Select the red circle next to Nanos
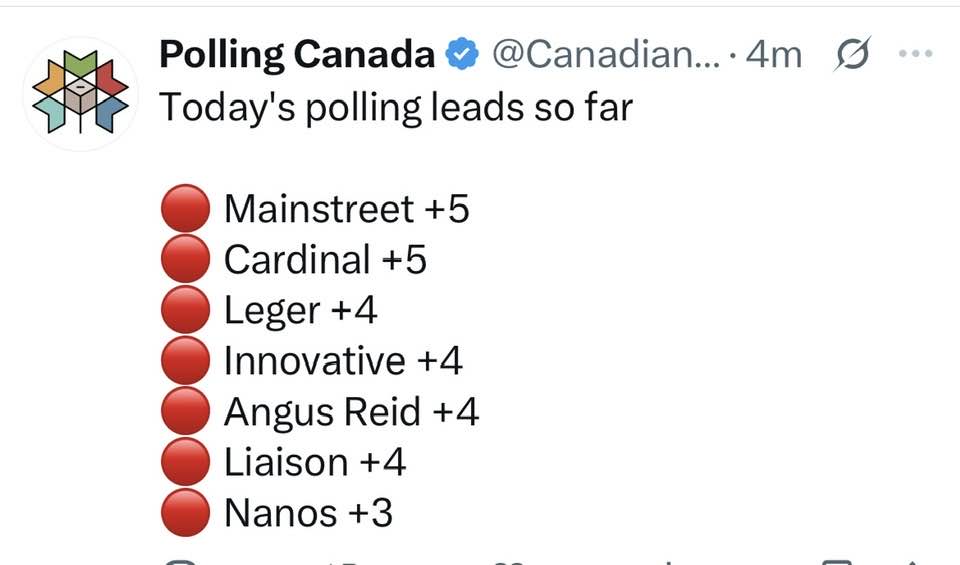 pos(185,513)
